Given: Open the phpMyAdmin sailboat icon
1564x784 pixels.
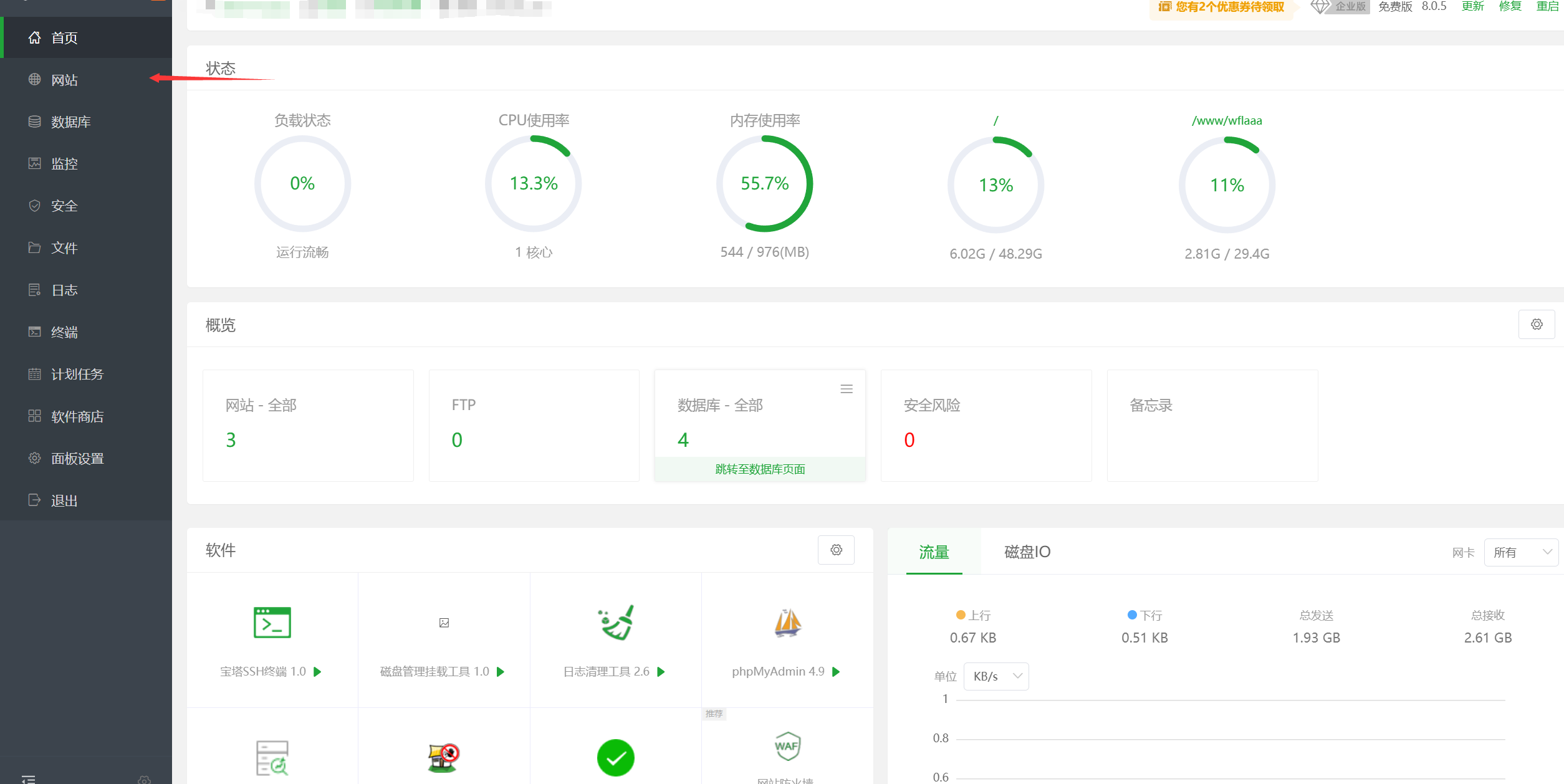Looking at the screenshot, I should click(x=787, y=623).
